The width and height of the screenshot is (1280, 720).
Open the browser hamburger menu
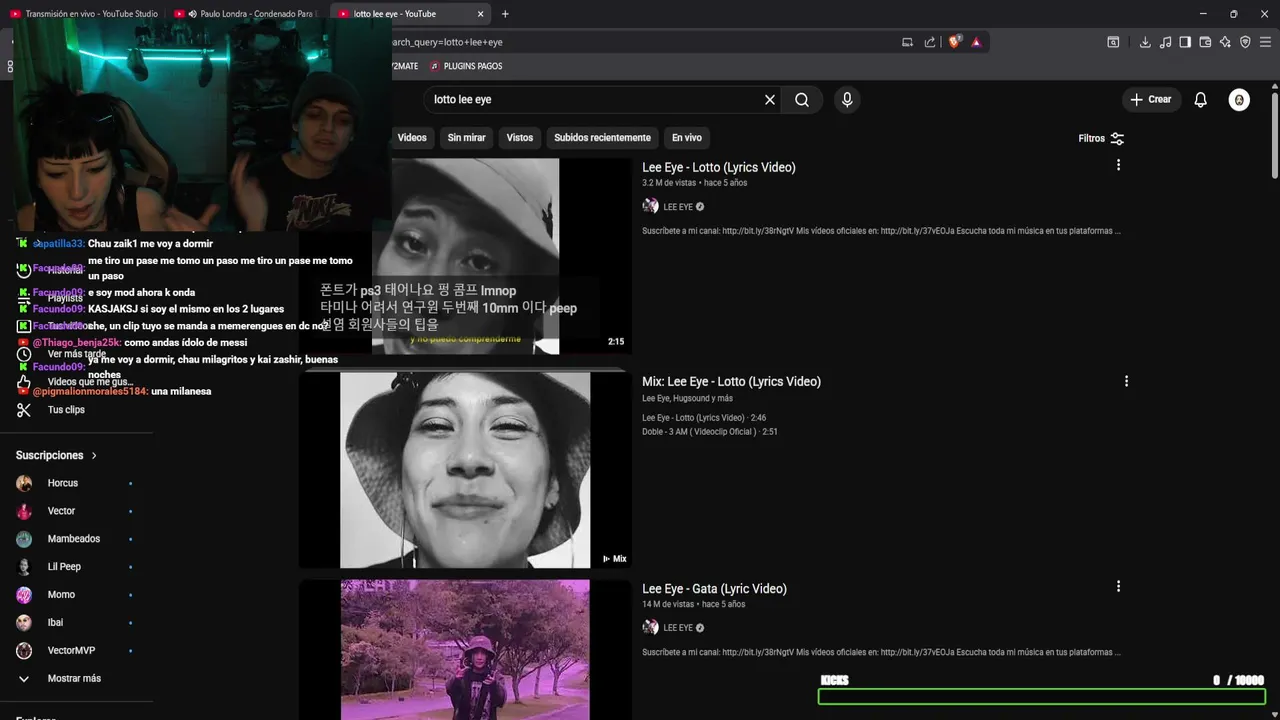[1265, 42]
